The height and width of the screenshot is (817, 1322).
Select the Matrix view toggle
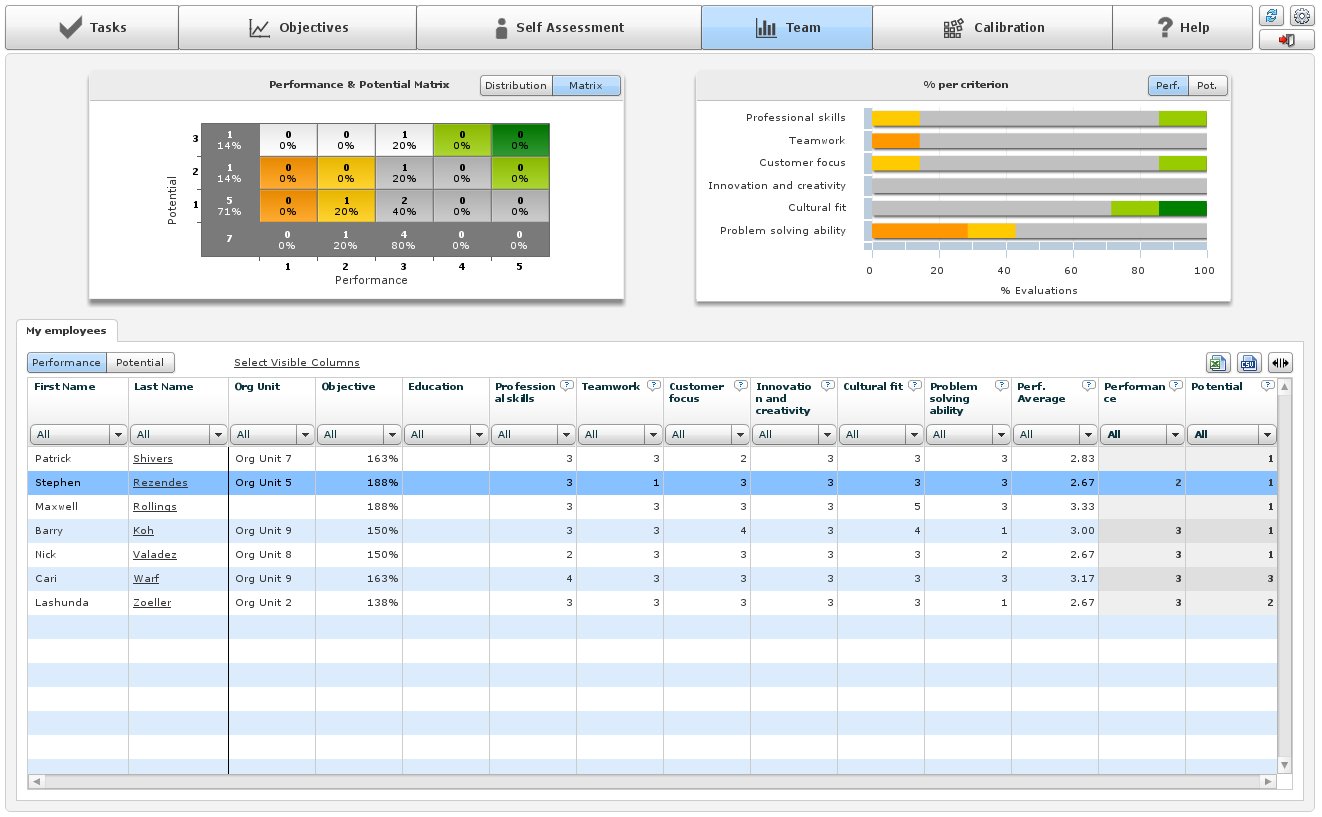pos(586,86)
